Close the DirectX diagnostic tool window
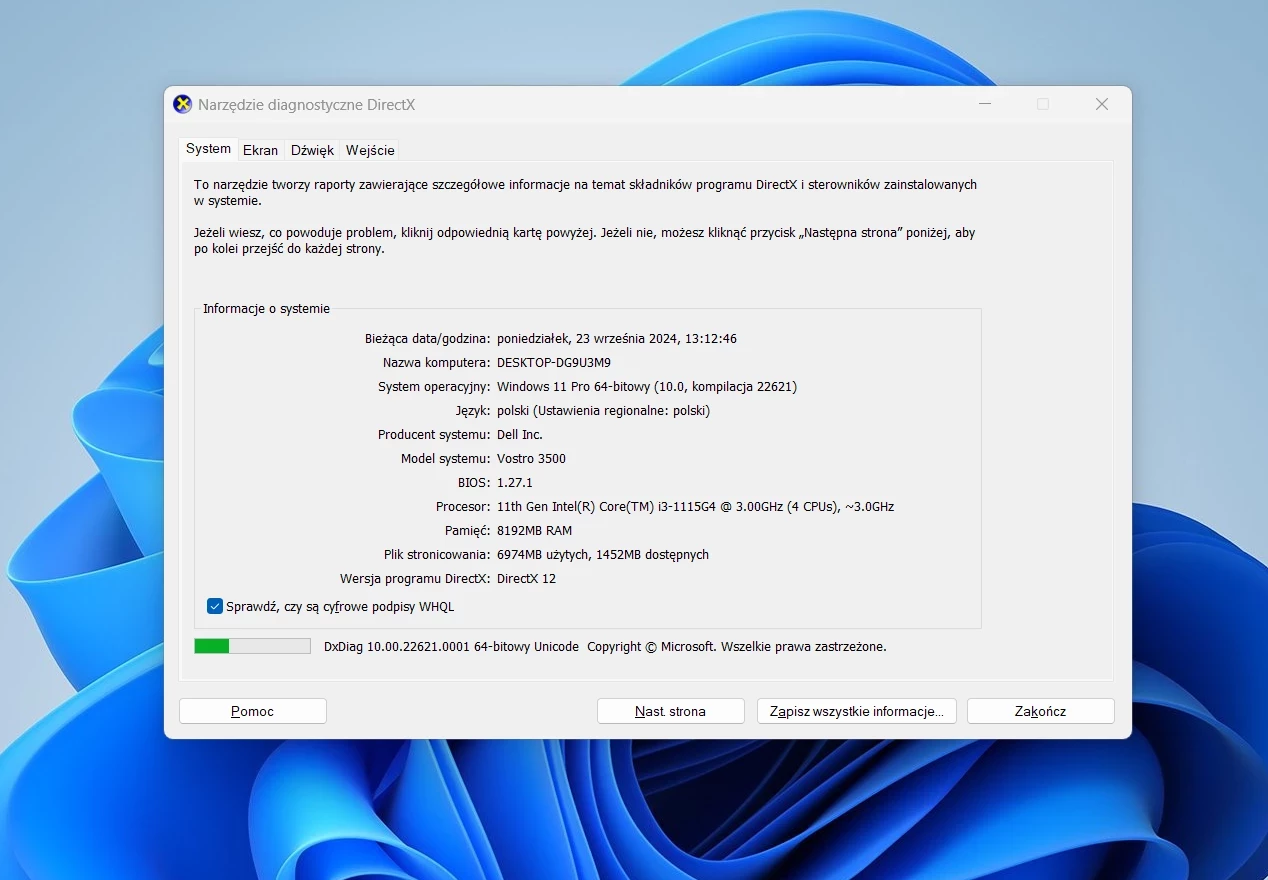This screenshot has width=1268, height=880. pyautogui.click(x=1102, y=104)
